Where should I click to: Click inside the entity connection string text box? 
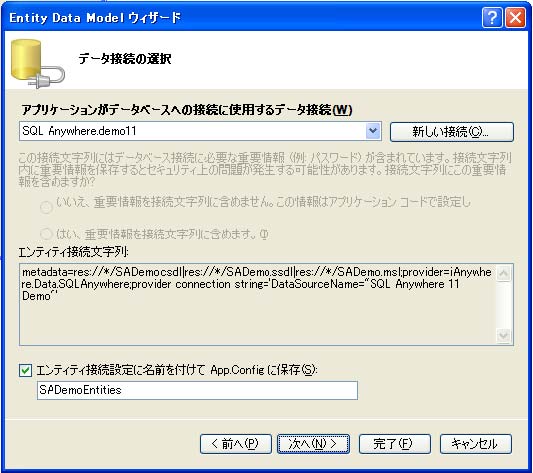(x=258, y=304)
